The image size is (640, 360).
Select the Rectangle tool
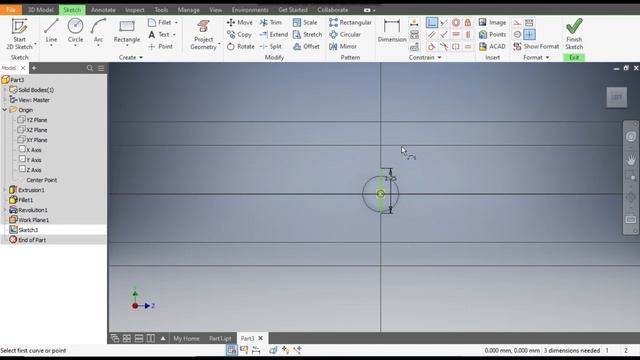click(x=127, y=31)
